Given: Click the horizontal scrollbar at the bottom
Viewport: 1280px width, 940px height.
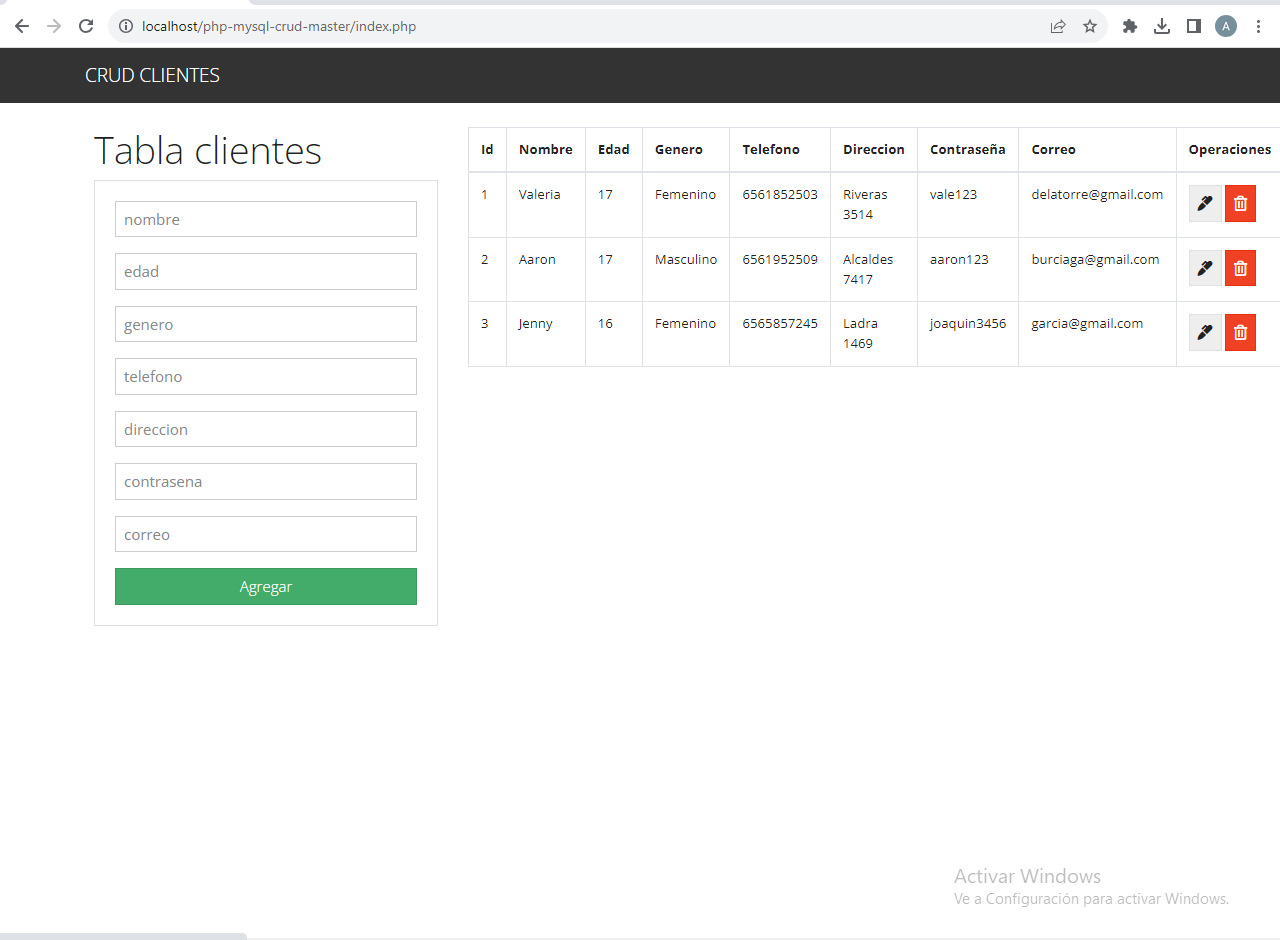Looking at the screenshot, I should coord(124,935).
